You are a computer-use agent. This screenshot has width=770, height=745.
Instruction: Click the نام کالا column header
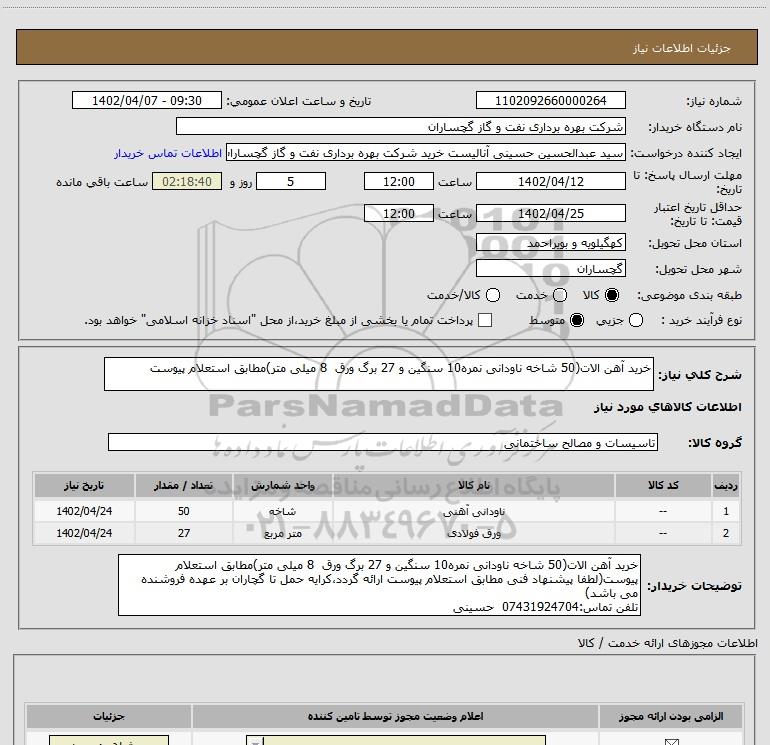(473, 485)
